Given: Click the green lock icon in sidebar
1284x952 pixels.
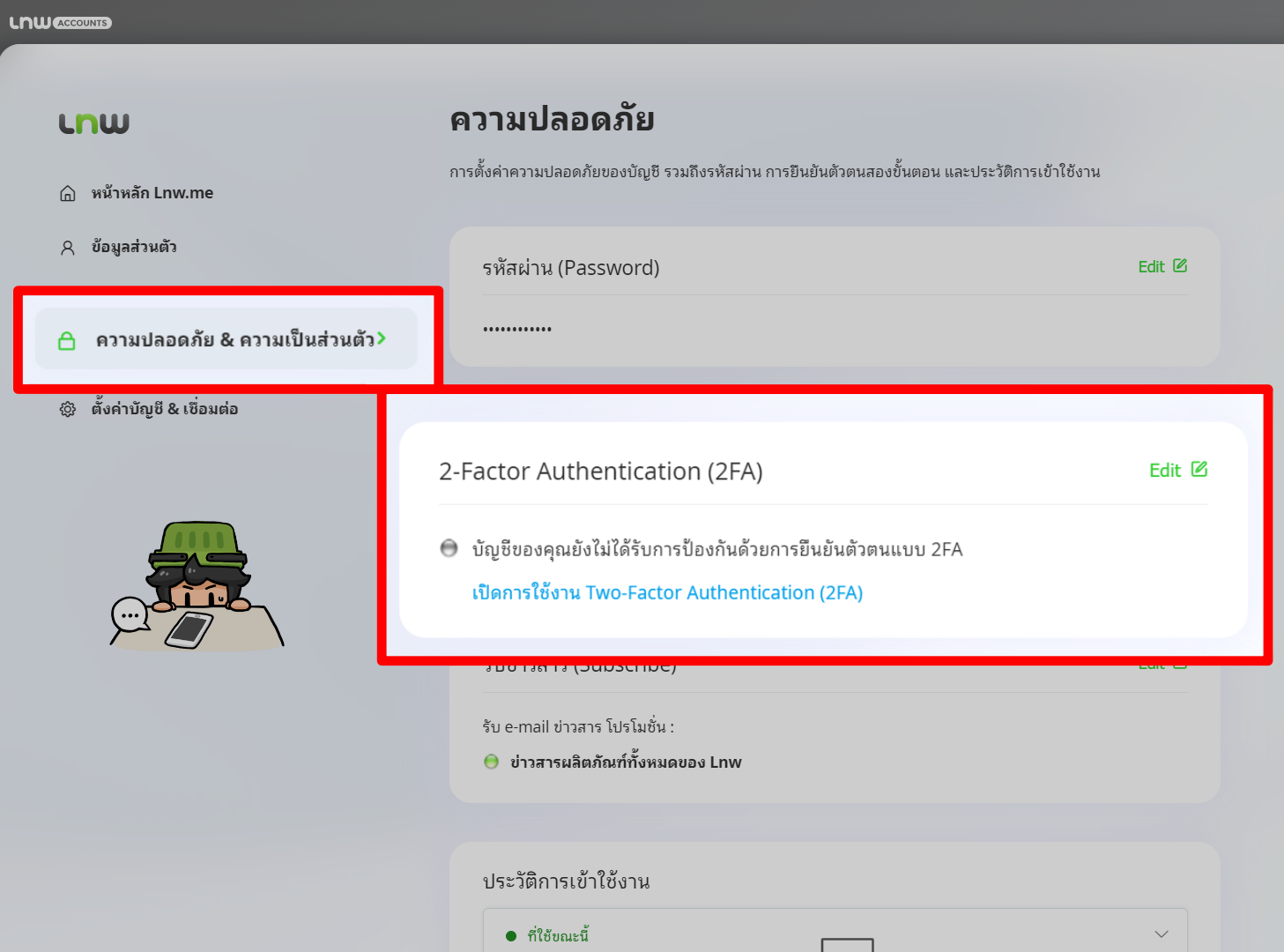Looking at the screenshot, I should tap(67, 340).
